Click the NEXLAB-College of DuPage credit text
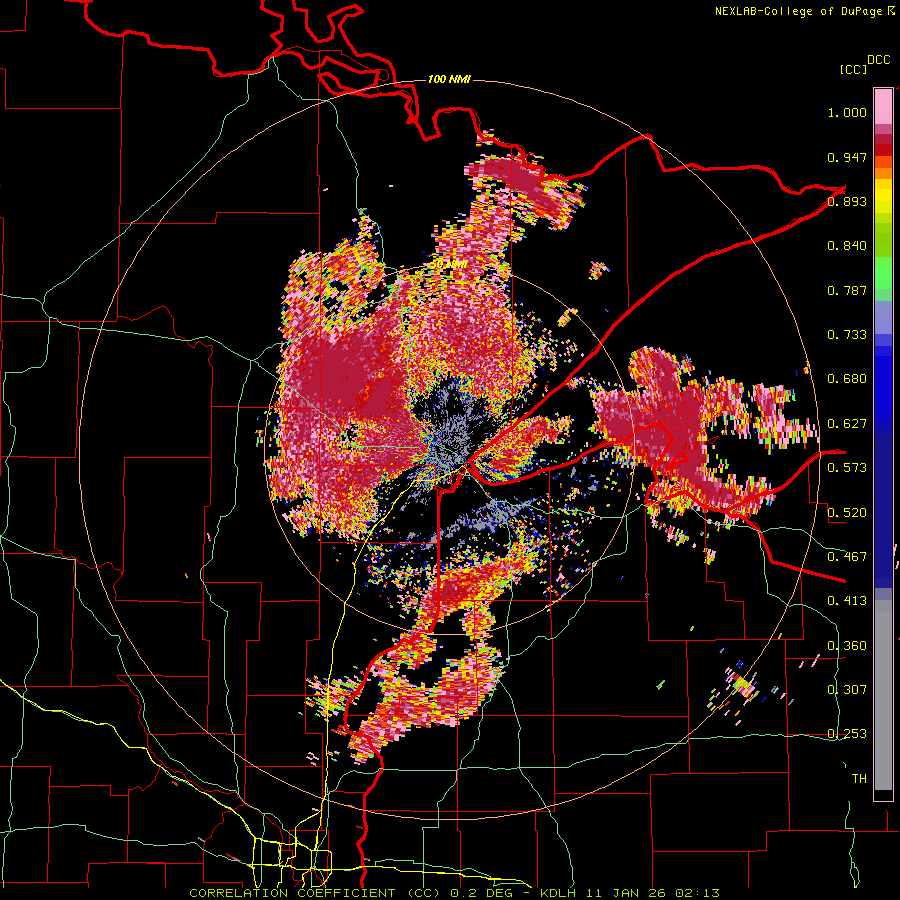Screen dimensions: 900x900 tap(800, 11)
